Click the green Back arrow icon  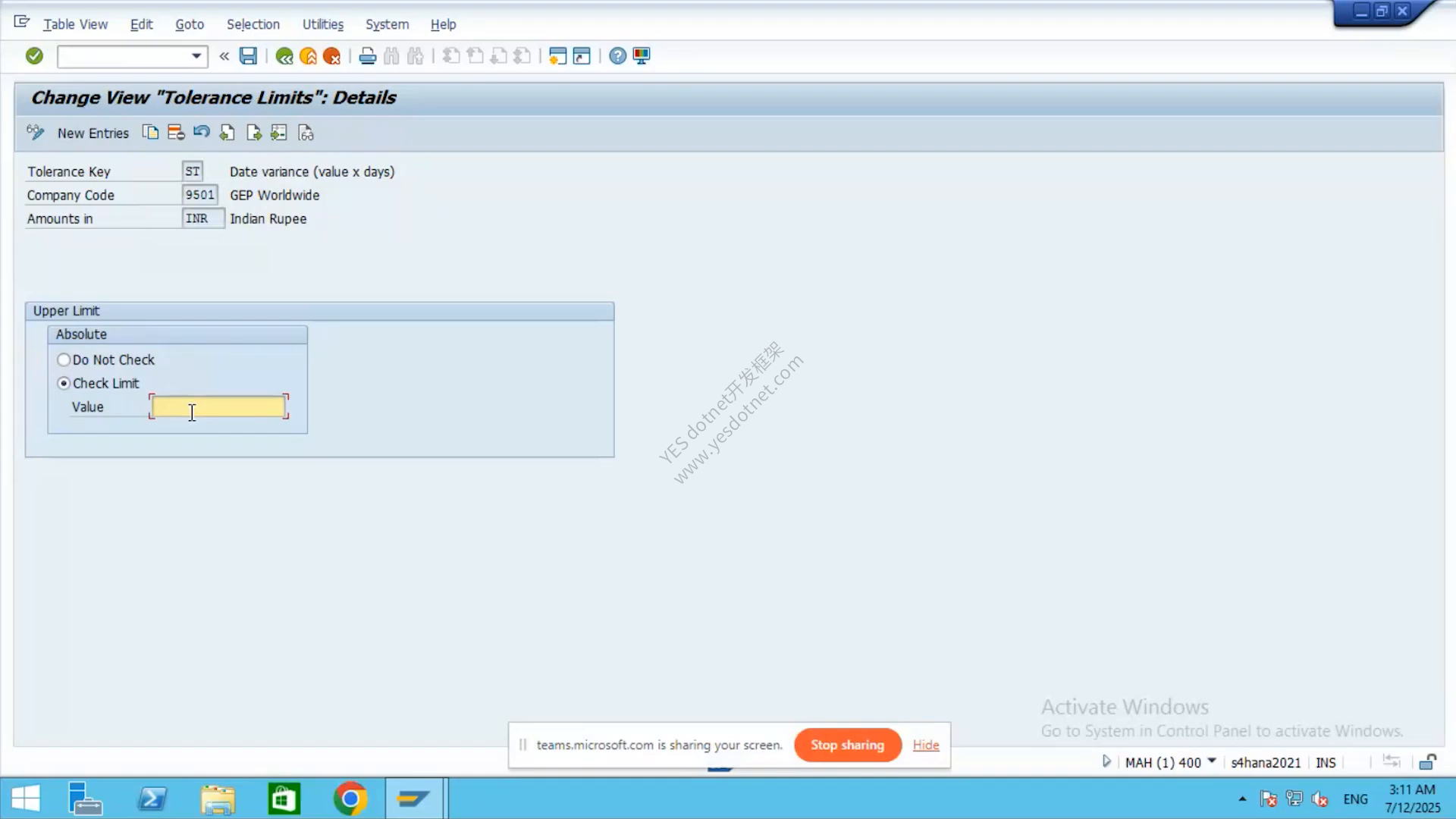pos(284,56)
